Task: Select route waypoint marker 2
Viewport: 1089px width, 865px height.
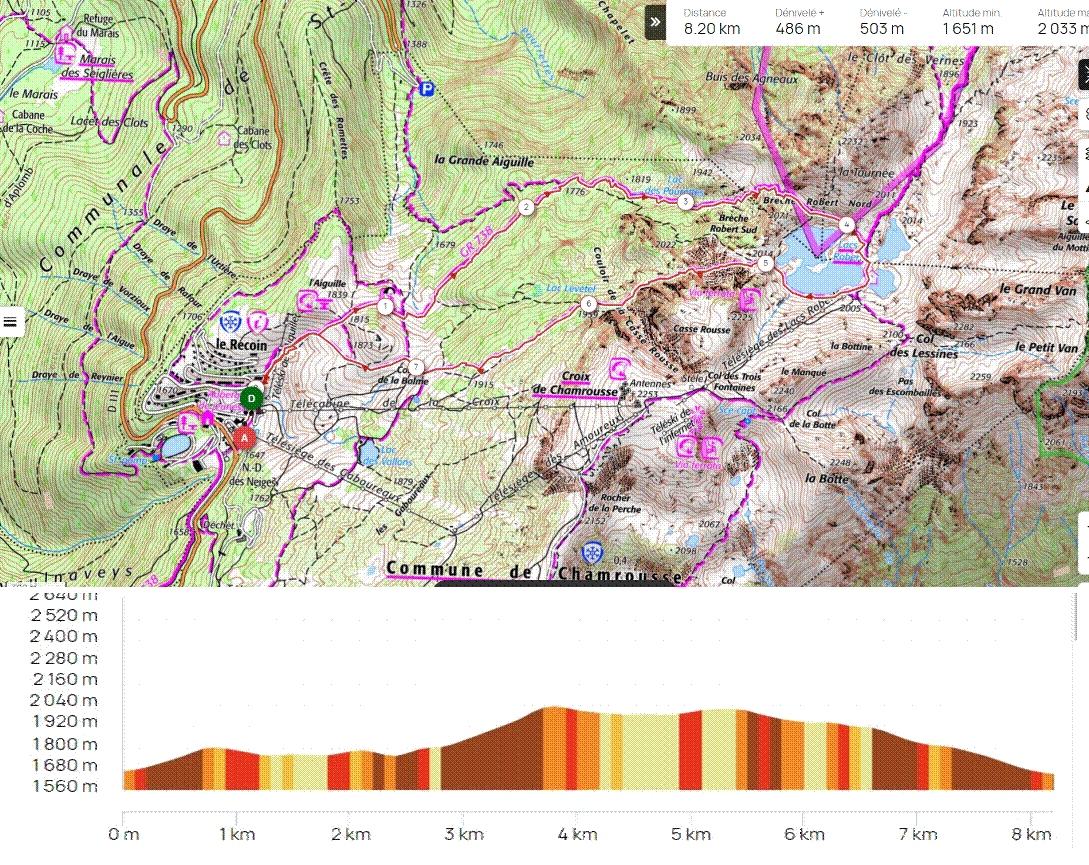Action: [x=526, y=206]
